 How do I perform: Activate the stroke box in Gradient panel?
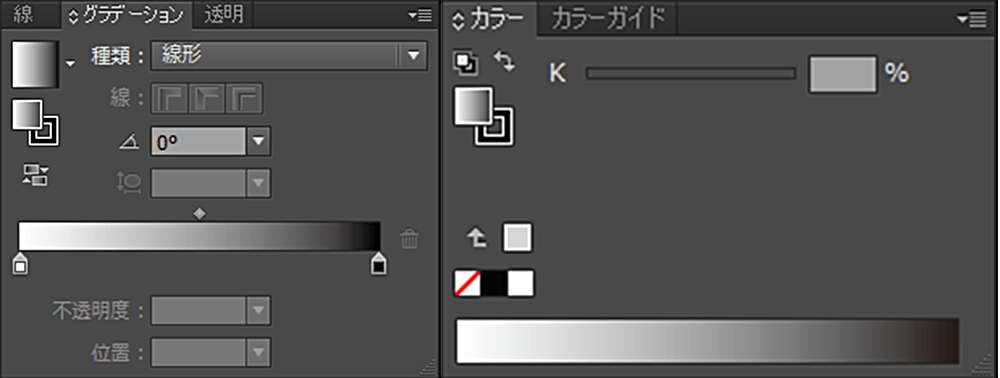45,131
